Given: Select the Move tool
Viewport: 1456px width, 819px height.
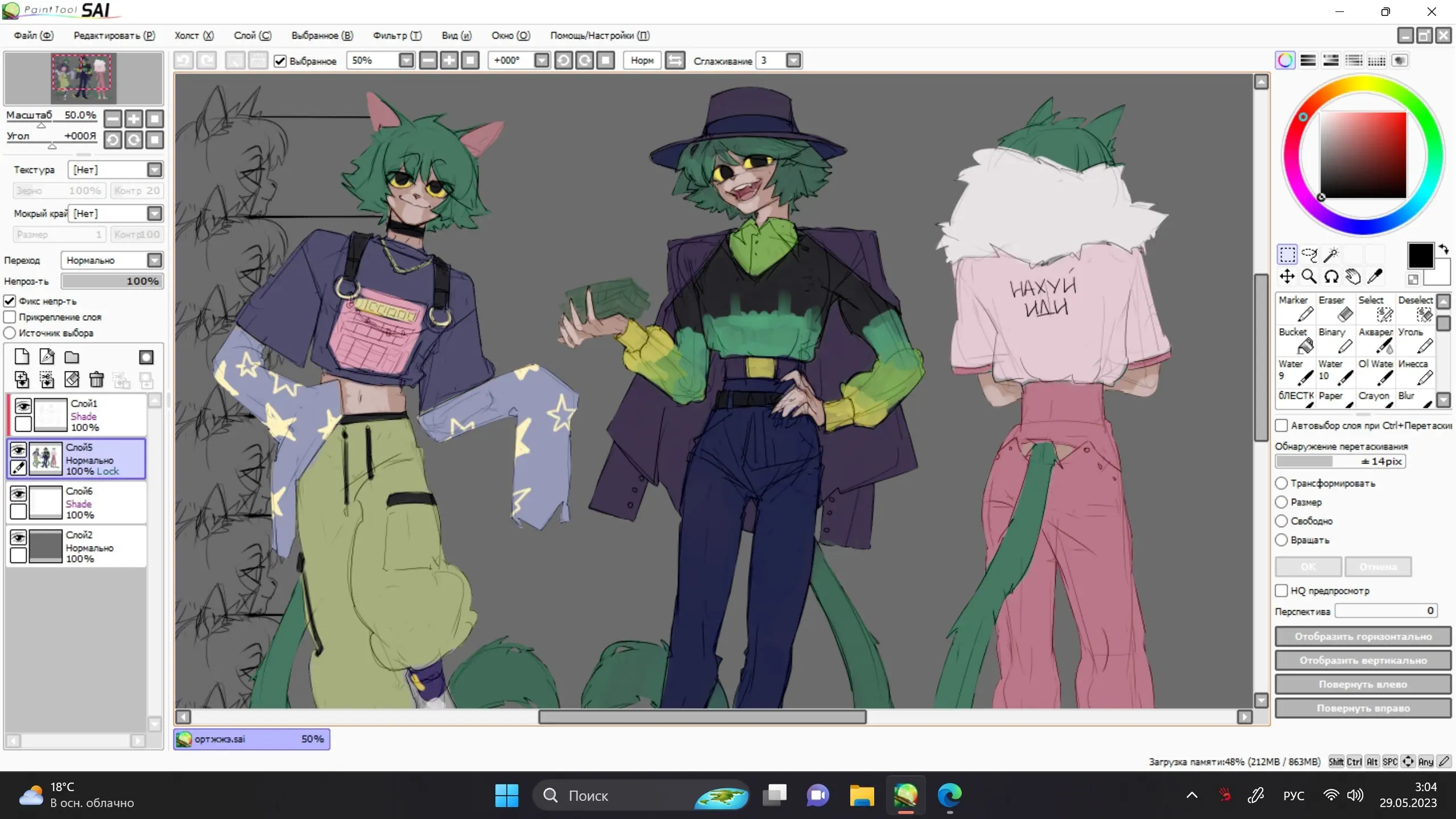Looking at the screenshot, I should [1287, 276].
